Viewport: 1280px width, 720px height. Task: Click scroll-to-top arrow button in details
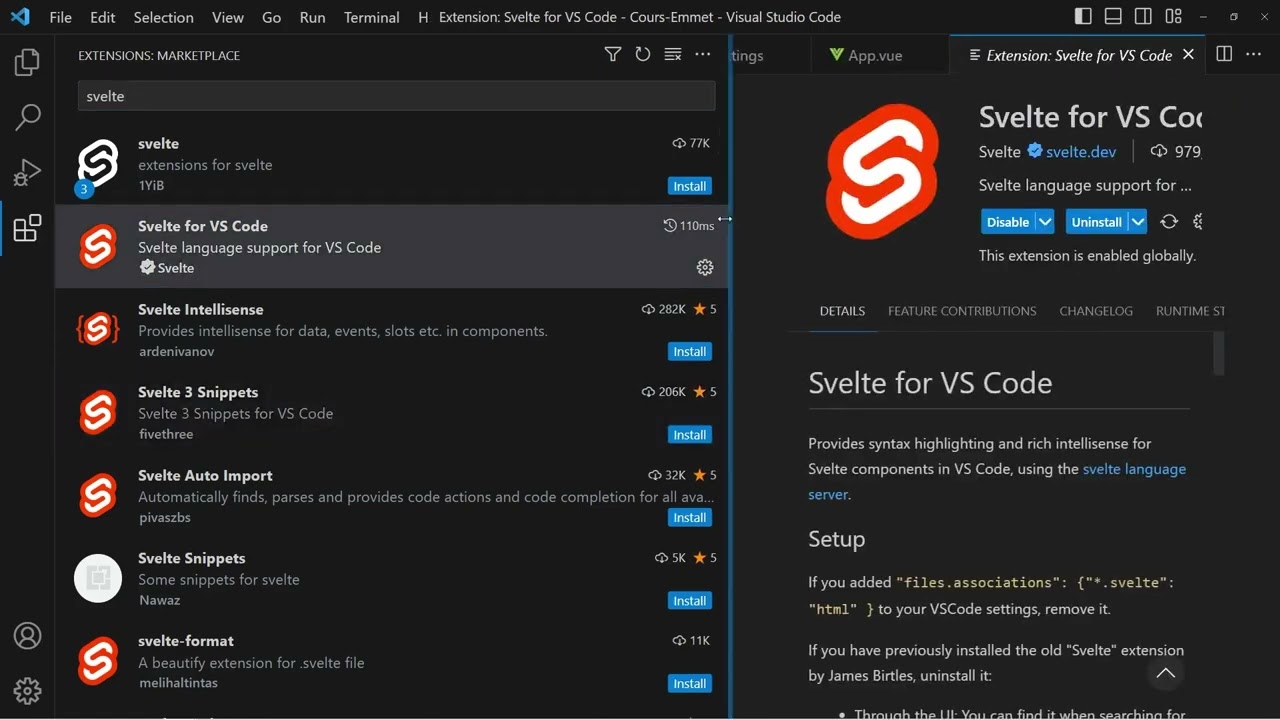(1165, 674)
